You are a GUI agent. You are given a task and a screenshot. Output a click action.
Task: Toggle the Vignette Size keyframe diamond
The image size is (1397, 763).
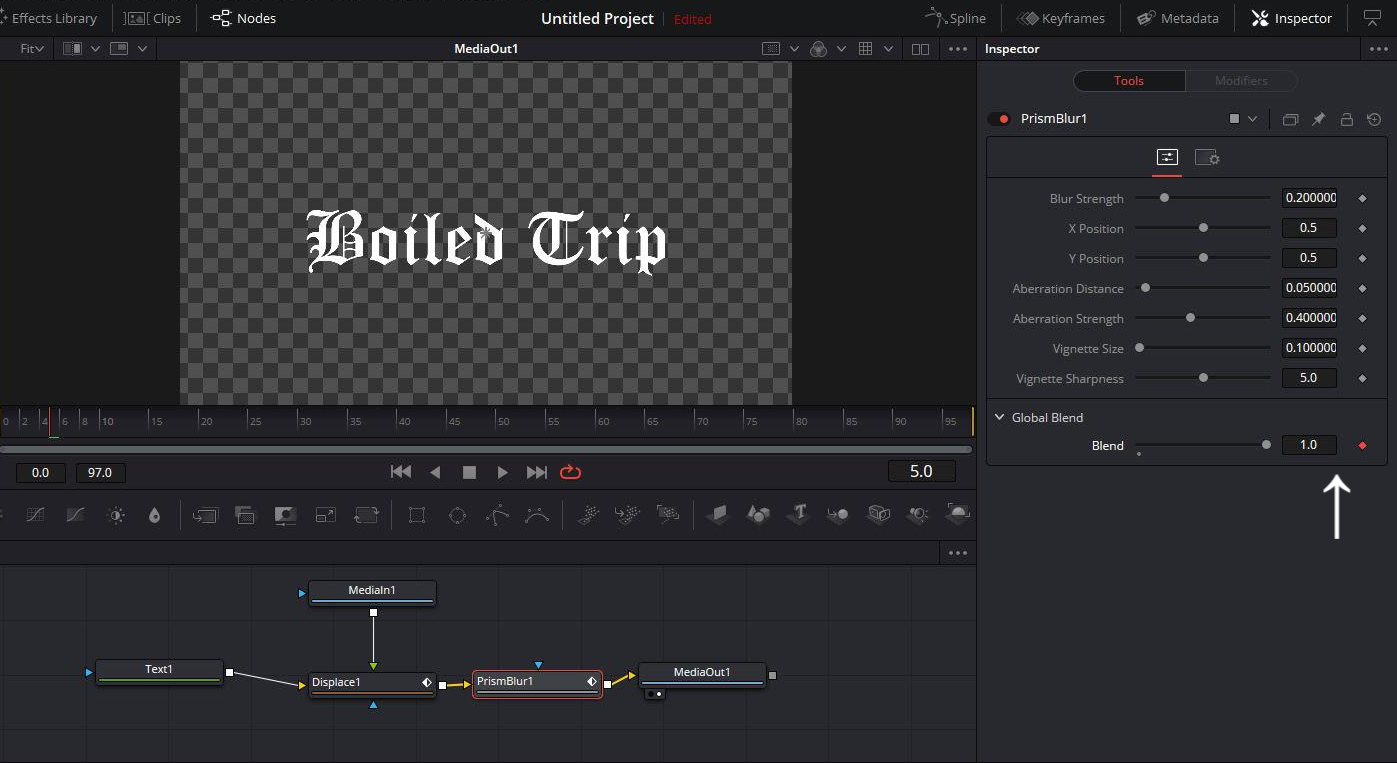1362,348
